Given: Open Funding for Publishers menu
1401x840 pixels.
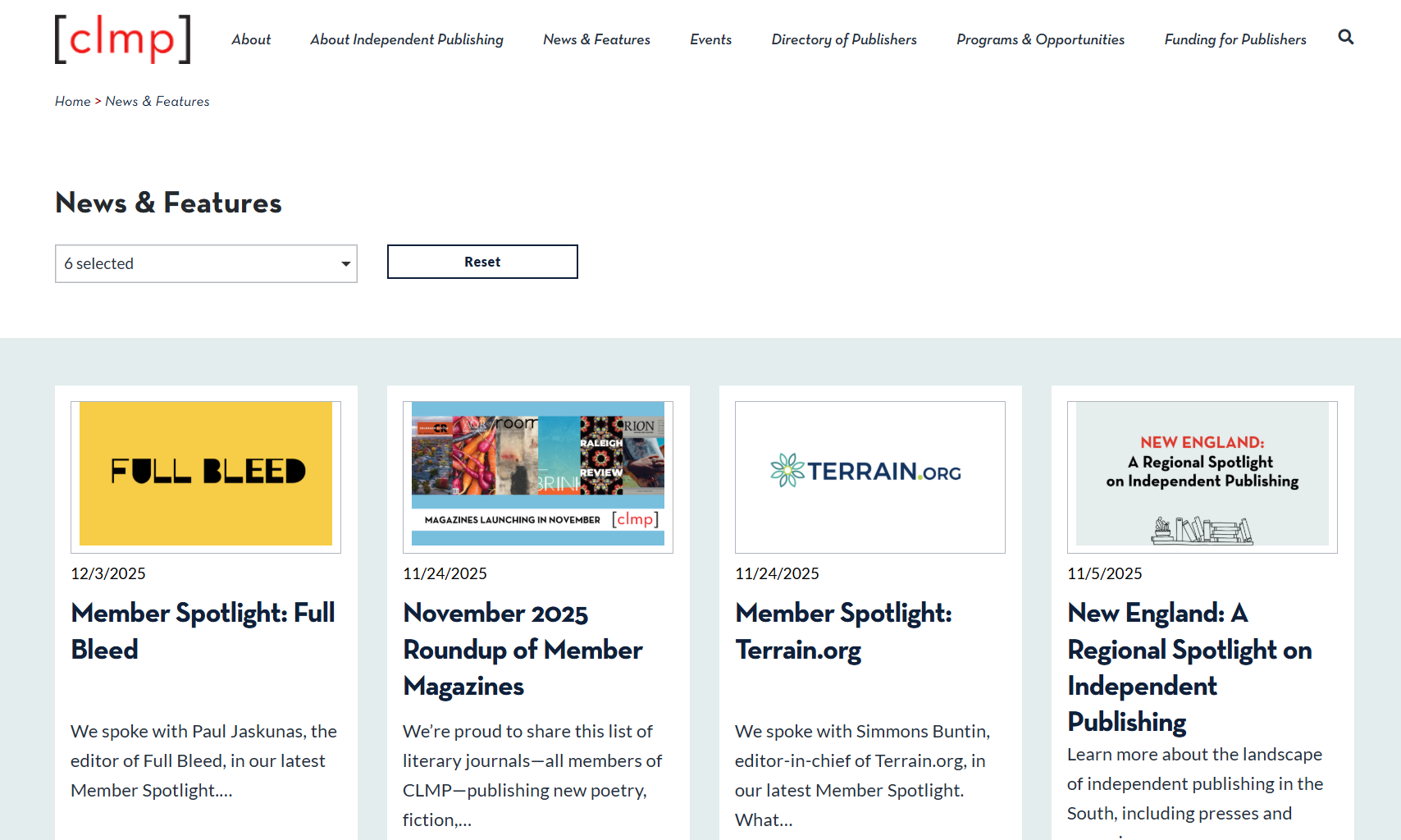Looking at the screenshot, I should coord(1235,39).
